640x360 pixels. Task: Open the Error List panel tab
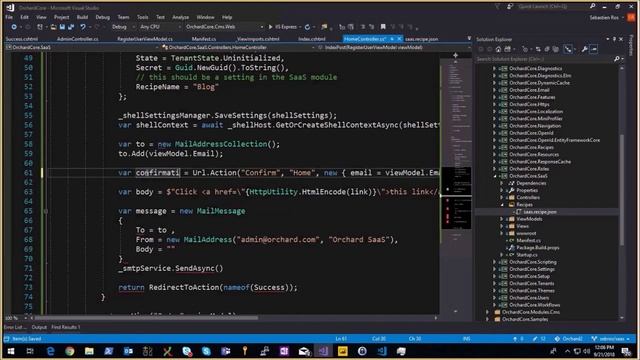[14, 327]
